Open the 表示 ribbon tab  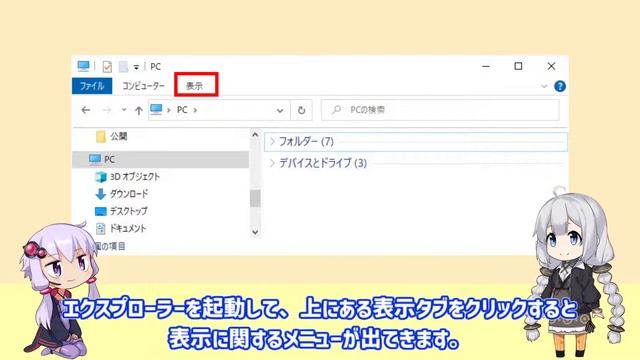tap(195, 86)
